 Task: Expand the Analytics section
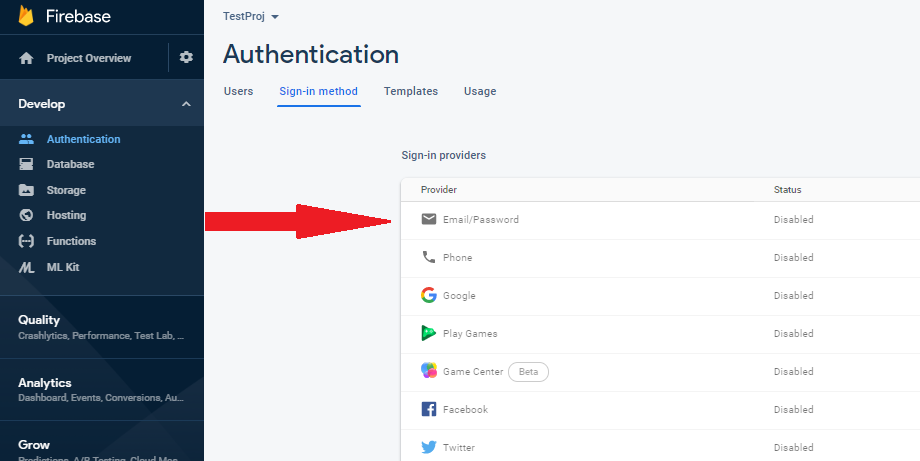pyautogui.click(x=102, y=389)
